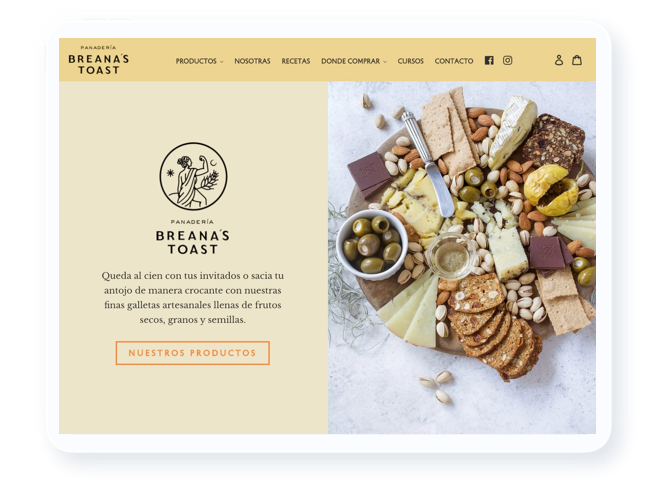Expand the Productos dropdown arrow
Viewport: 667px width, 484px height.
tap(222, 62)
